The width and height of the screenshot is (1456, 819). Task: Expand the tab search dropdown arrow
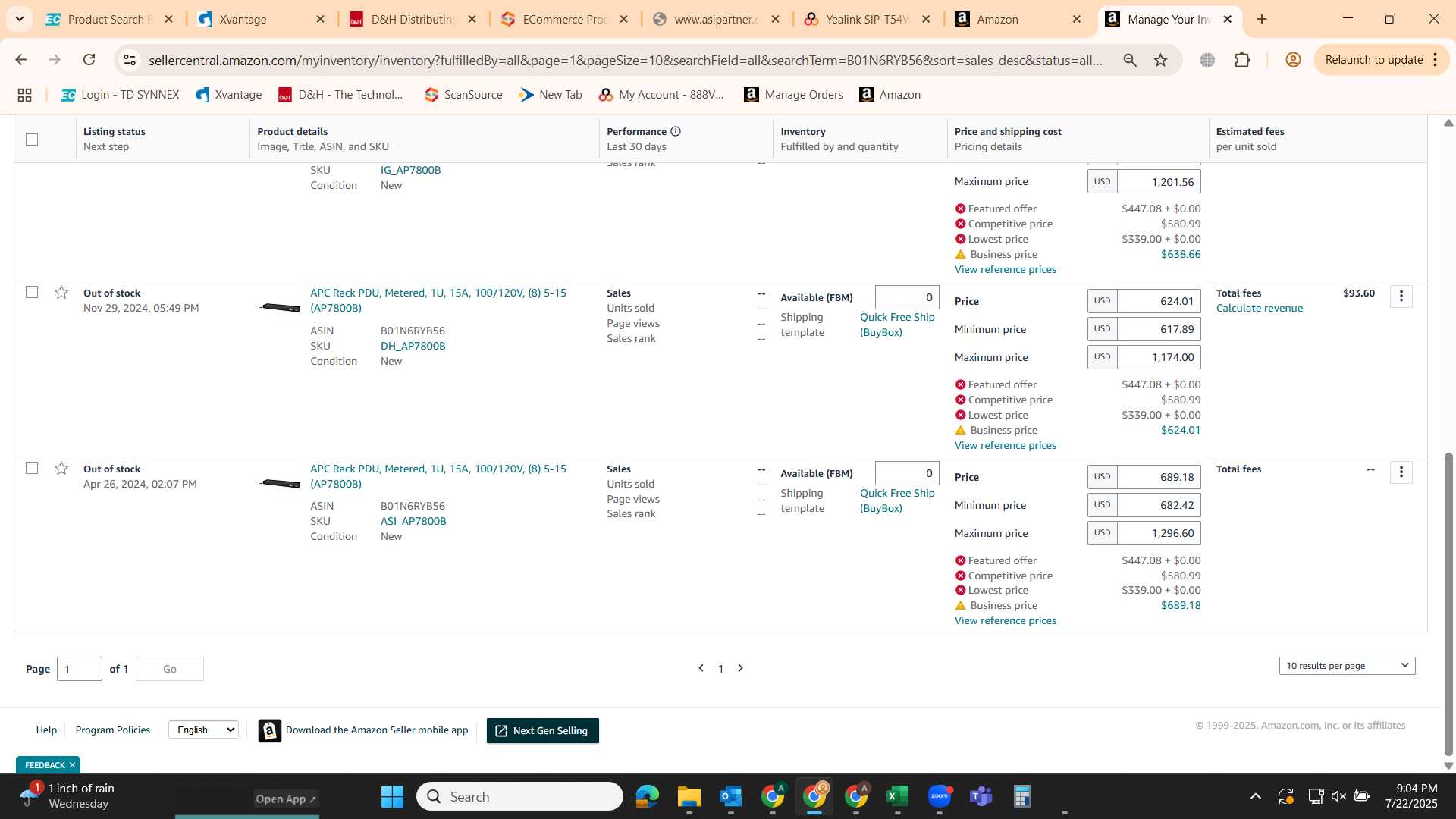tap(20, 19)
